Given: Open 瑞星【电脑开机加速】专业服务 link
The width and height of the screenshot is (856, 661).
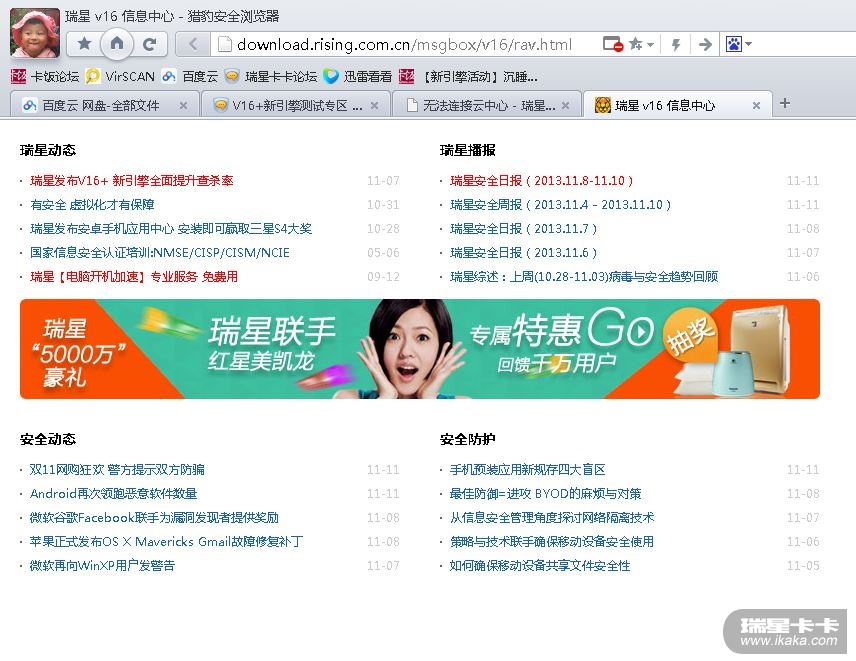Looking at the screenshot, I should (134, 277).
